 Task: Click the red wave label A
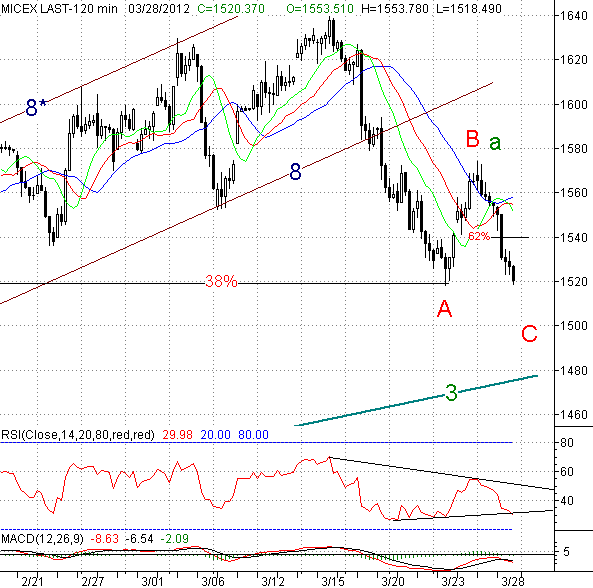tap(444, 309)
